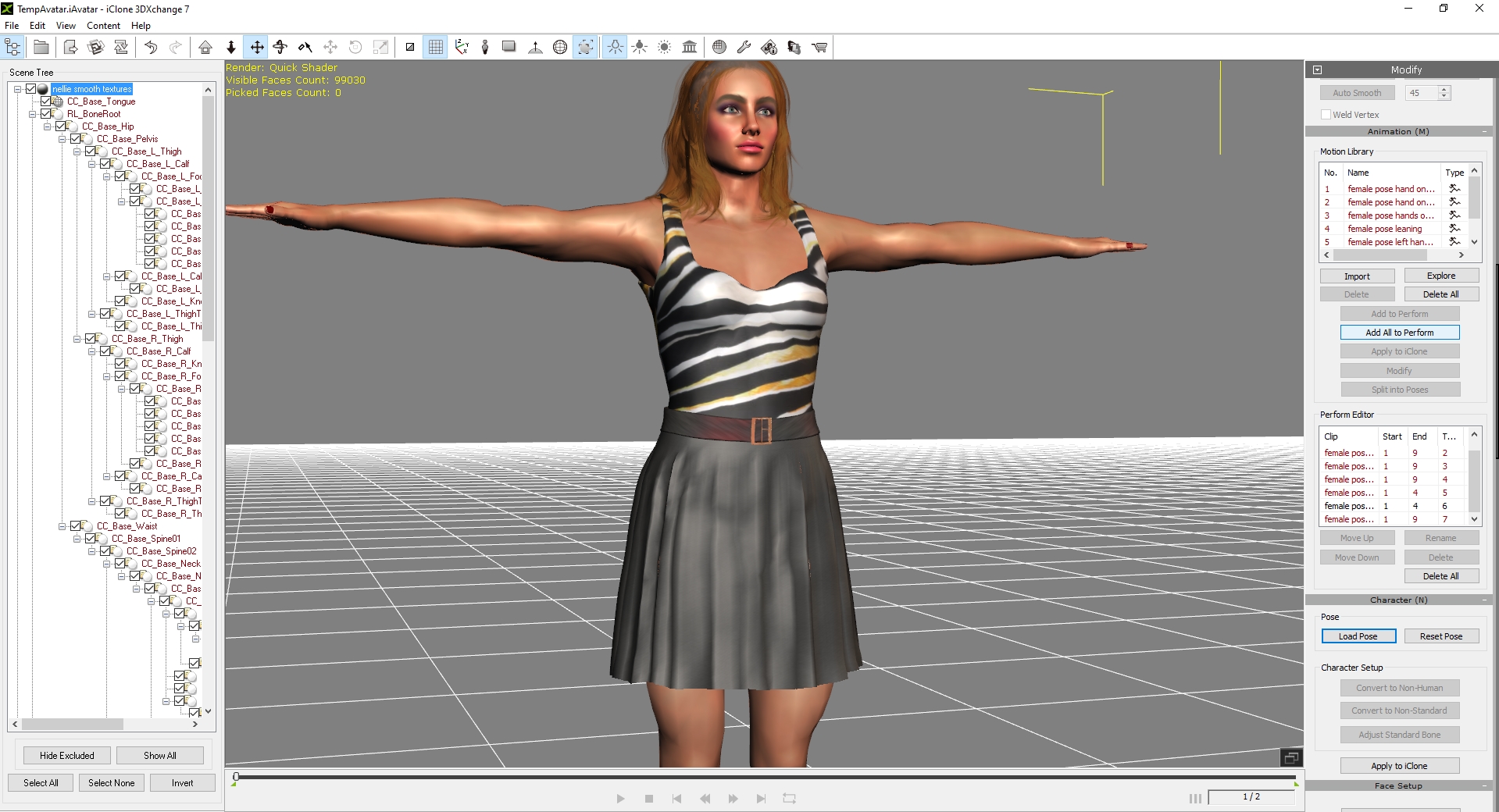The image size is (1499, 812).
Task: Toggle the bounding box selection icon
Action: (x=585, y=48)
